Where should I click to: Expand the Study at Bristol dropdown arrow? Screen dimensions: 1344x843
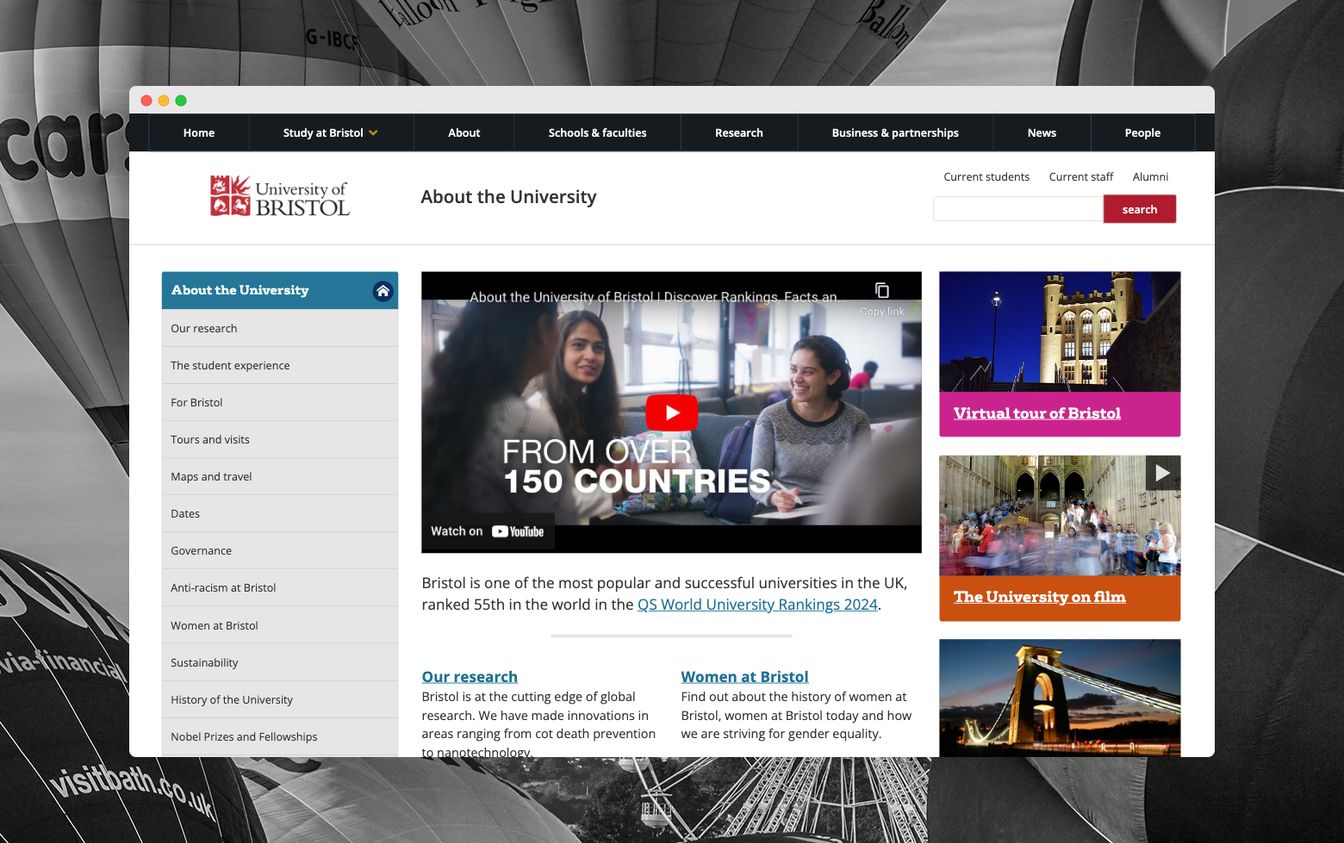pyautogui.click(x=373, y=133)
